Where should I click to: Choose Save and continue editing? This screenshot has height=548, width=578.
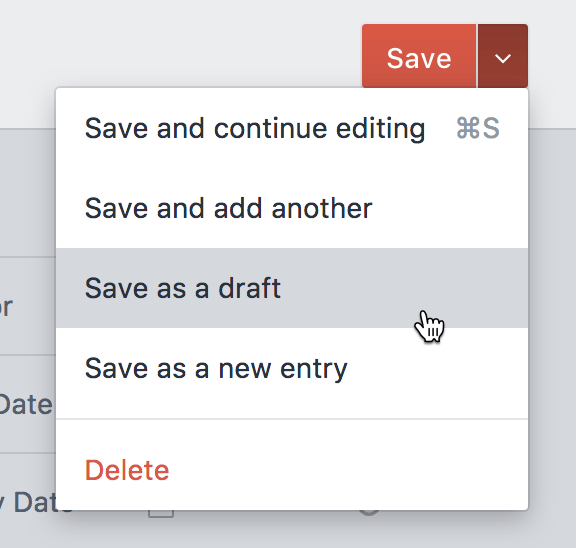pyautogui.click(x=292, y=128)
